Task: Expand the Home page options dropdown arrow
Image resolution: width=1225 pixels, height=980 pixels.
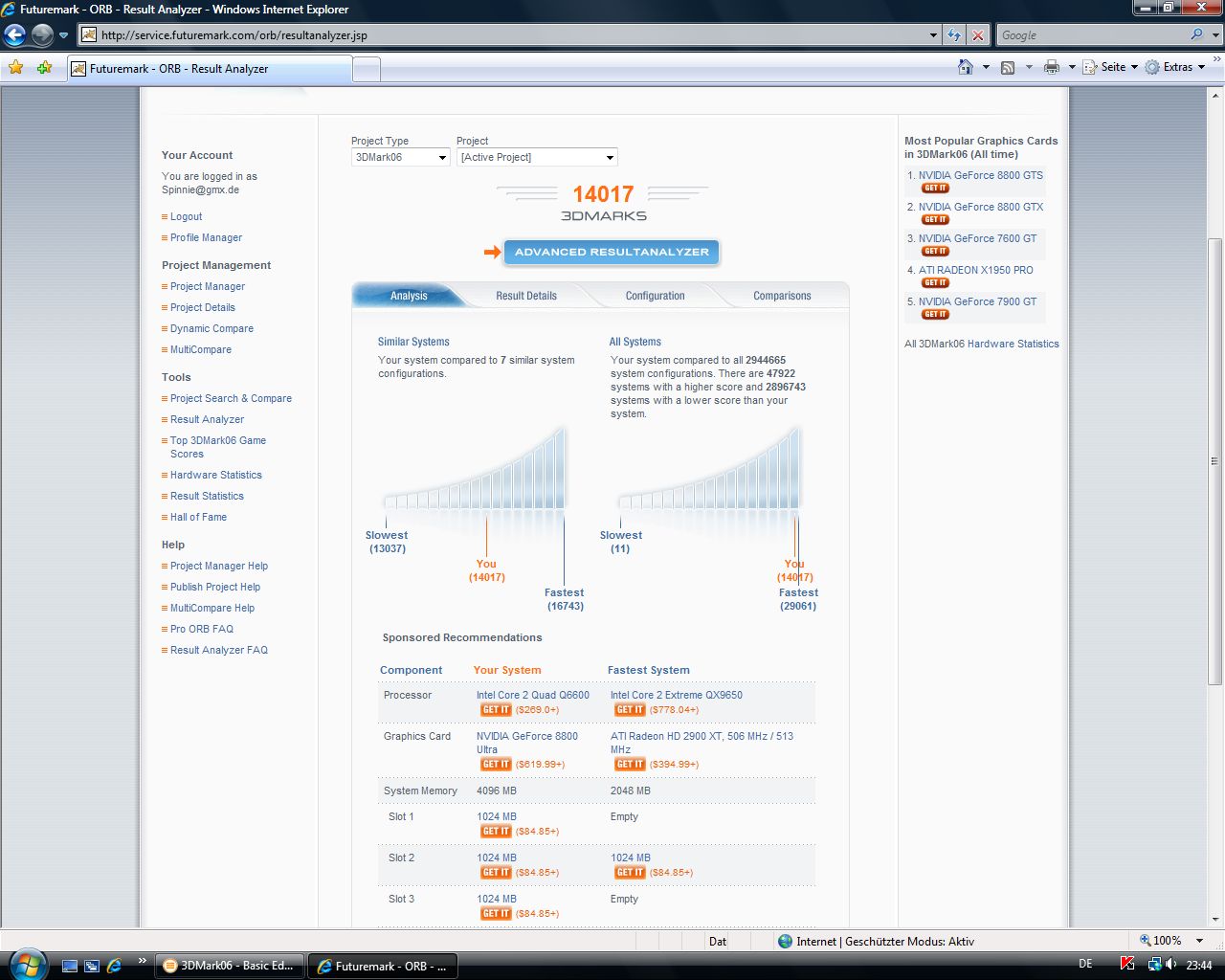Action: coord(986,67)
